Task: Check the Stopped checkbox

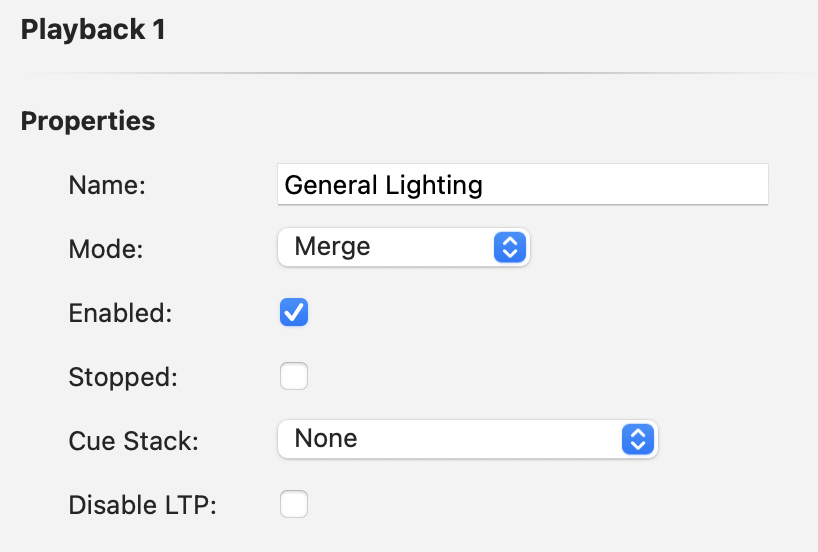Action: click(x=294, y=377)
